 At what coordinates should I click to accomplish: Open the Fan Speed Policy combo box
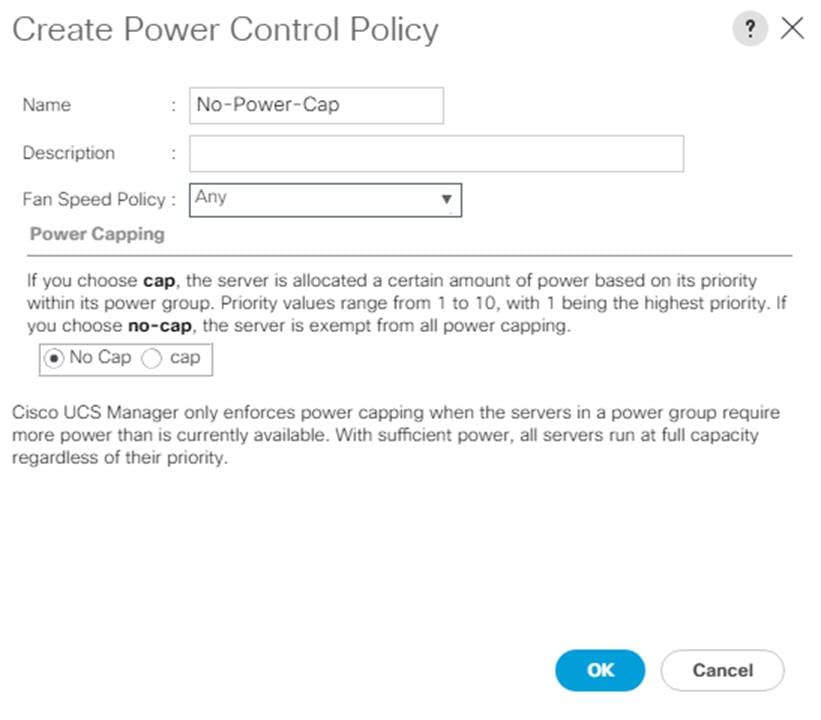pyautogui.click(x=325, y=200)
